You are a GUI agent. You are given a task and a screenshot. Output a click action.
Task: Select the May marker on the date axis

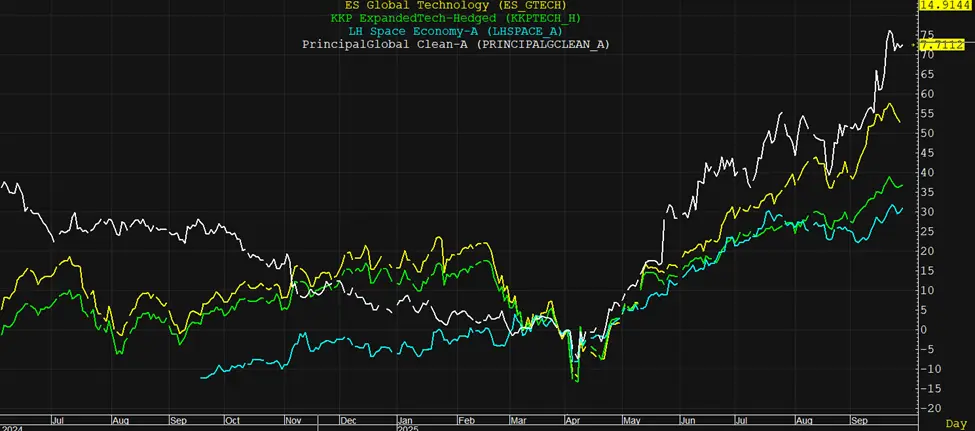(x=631, y=421)
